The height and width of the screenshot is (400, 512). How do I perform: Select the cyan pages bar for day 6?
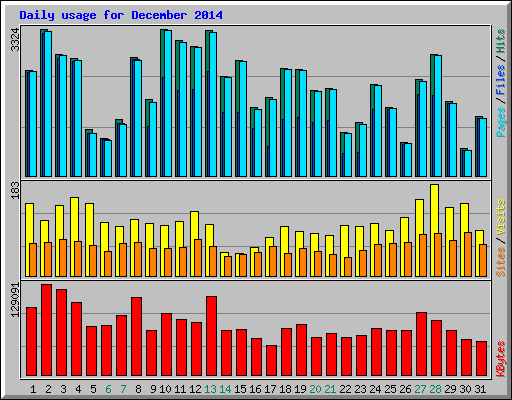(108, 158)
